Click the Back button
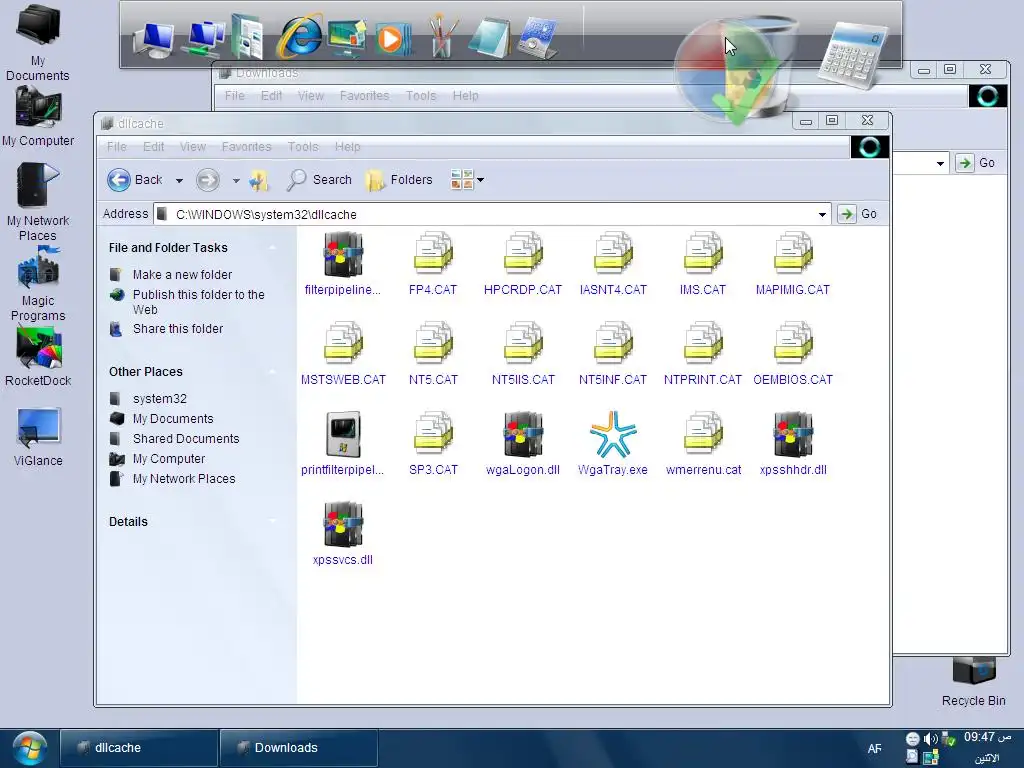The height and width of the screenshot is (768, 1024). click(x=136, y=180)
